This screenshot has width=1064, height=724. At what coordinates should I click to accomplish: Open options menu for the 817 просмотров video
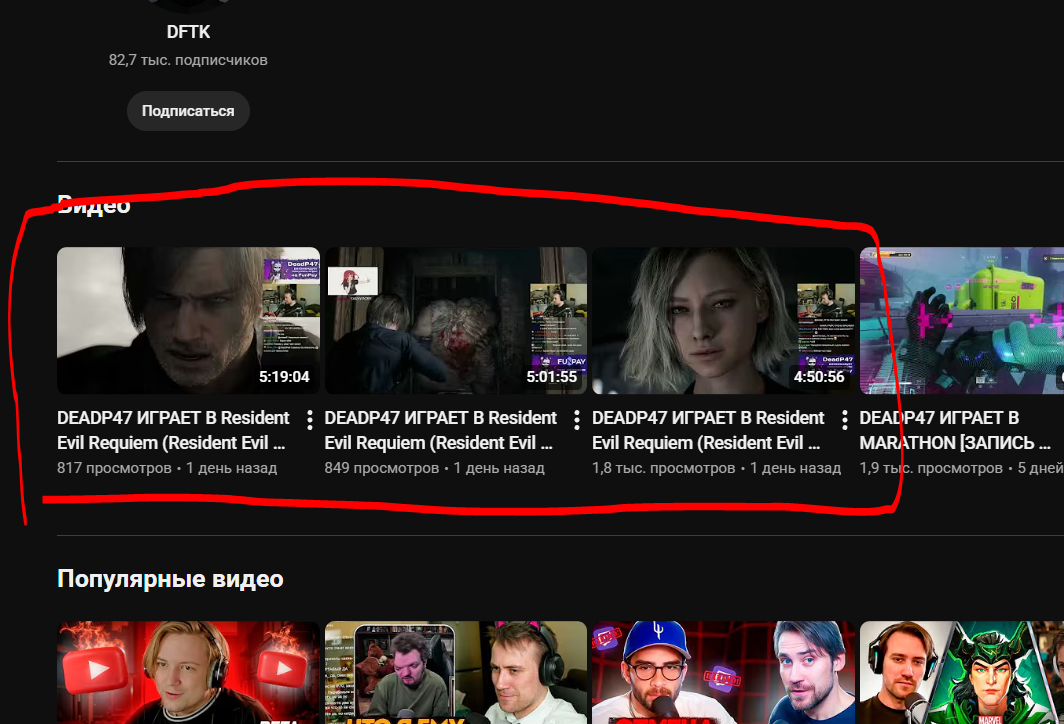tap(309, 420)
